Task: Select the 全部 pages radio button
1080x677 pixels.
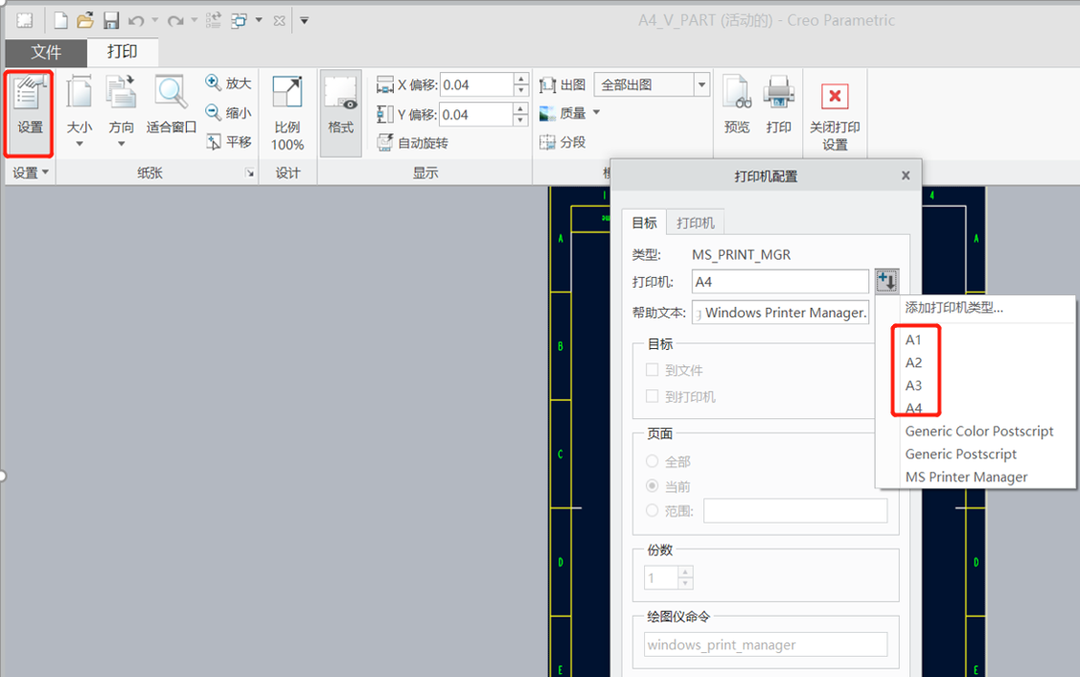Action: tap(652, 461)
